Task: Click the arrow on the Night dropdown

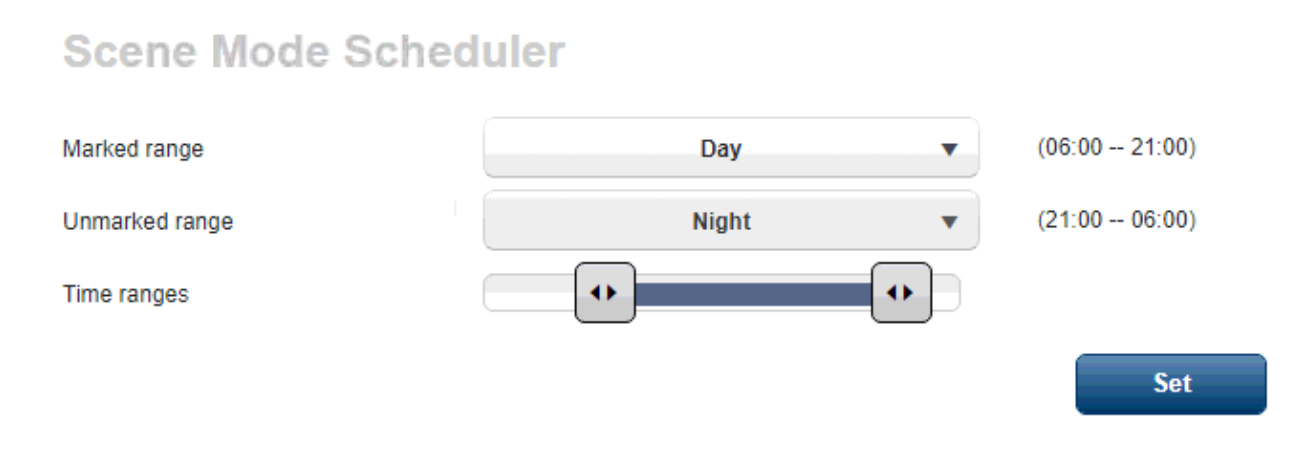Action: coord(949,222)
